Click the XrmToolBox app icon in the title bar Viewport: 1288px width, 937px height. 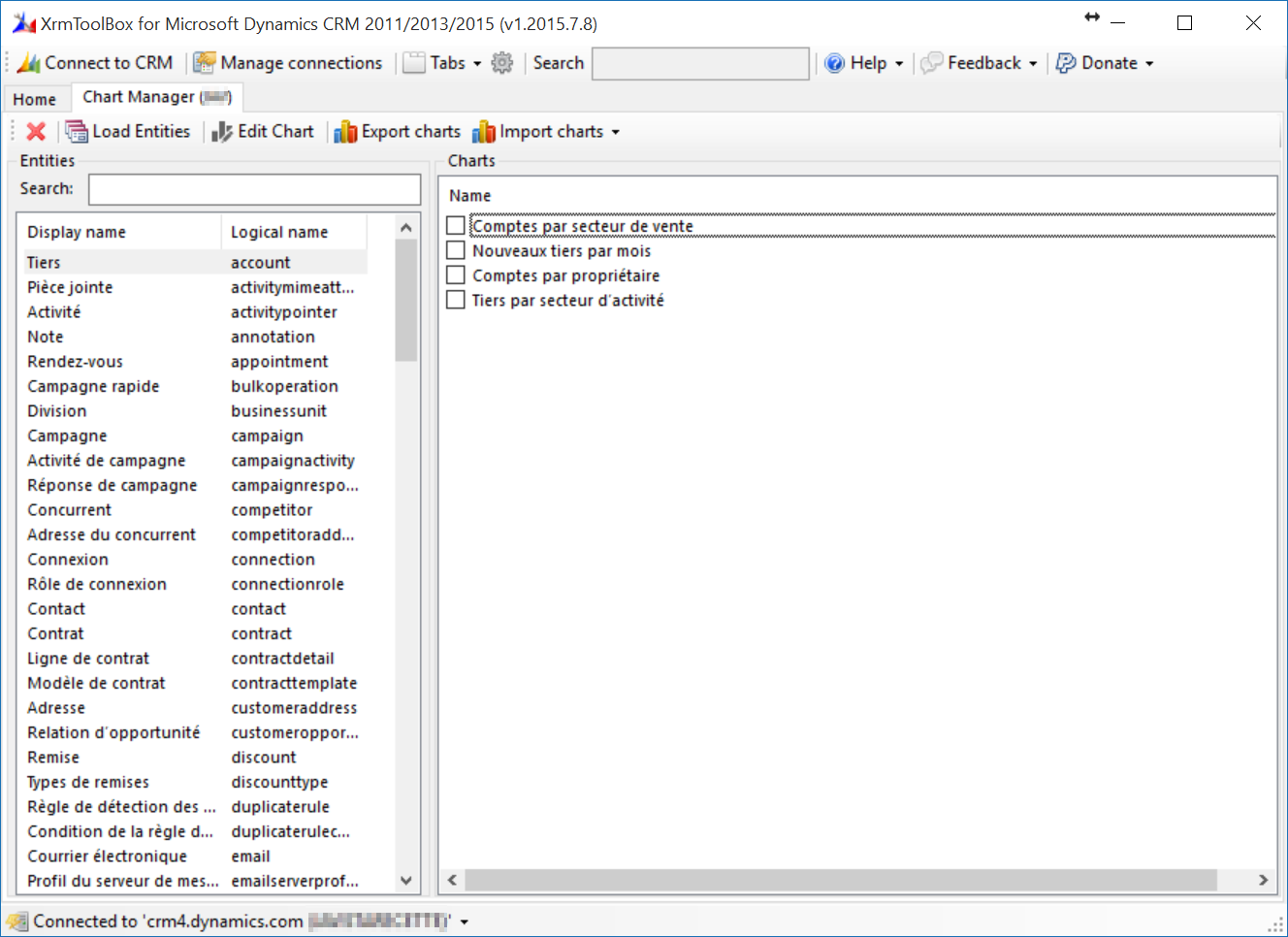pyautogui.click(x=24, y=23)
